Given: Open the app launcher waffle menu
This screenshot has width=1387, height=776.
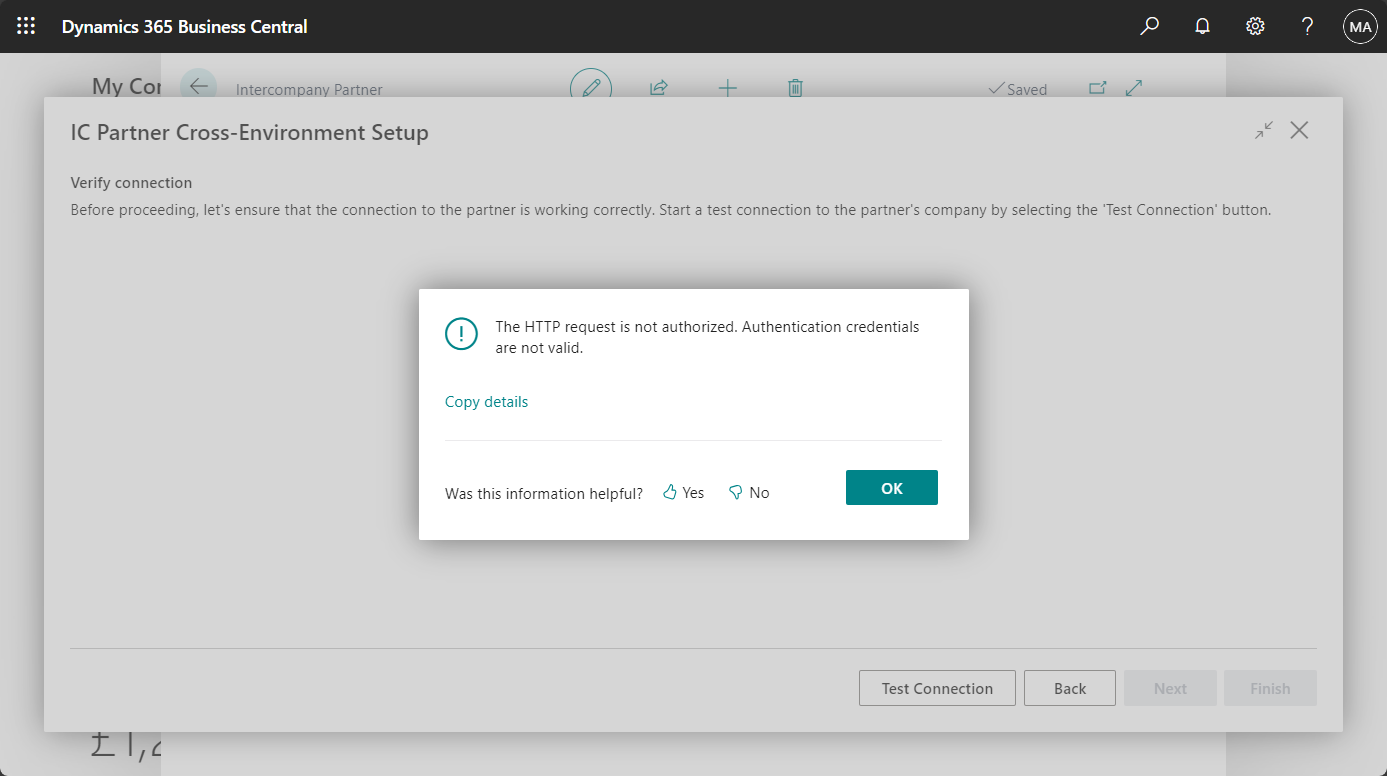Looking at the screenshot, I should pyautogui.click(x=26, y=27).
